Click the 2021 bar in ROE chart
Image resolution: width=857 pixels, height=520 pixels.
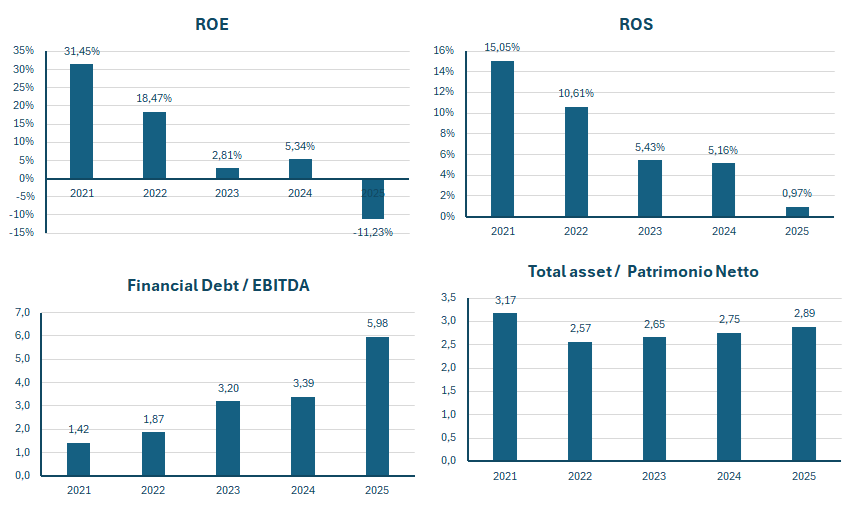(81, 120)
